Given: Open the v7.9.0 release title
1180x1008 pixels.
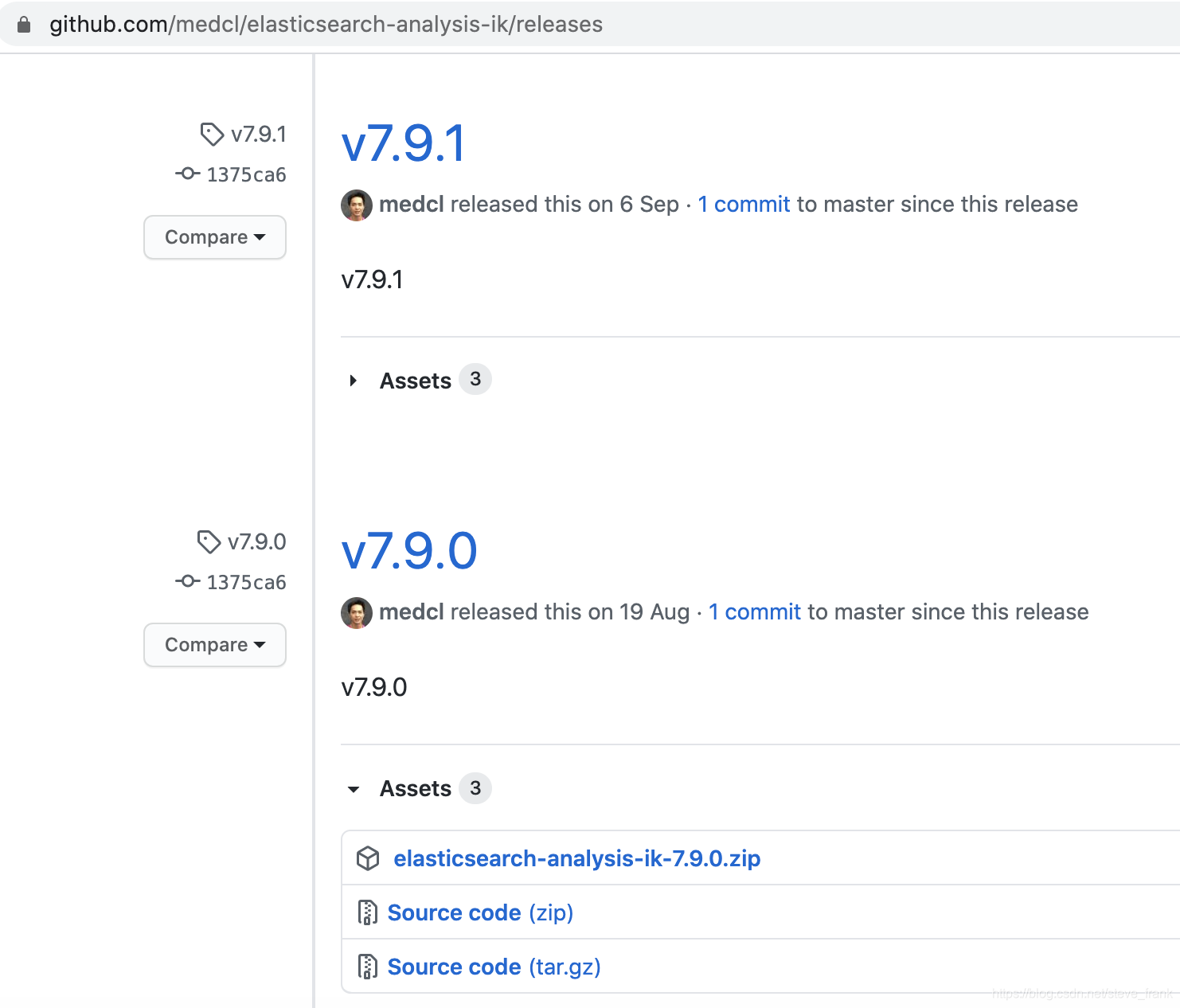Looking at the screenshot, I should click(x=409, y=552).
